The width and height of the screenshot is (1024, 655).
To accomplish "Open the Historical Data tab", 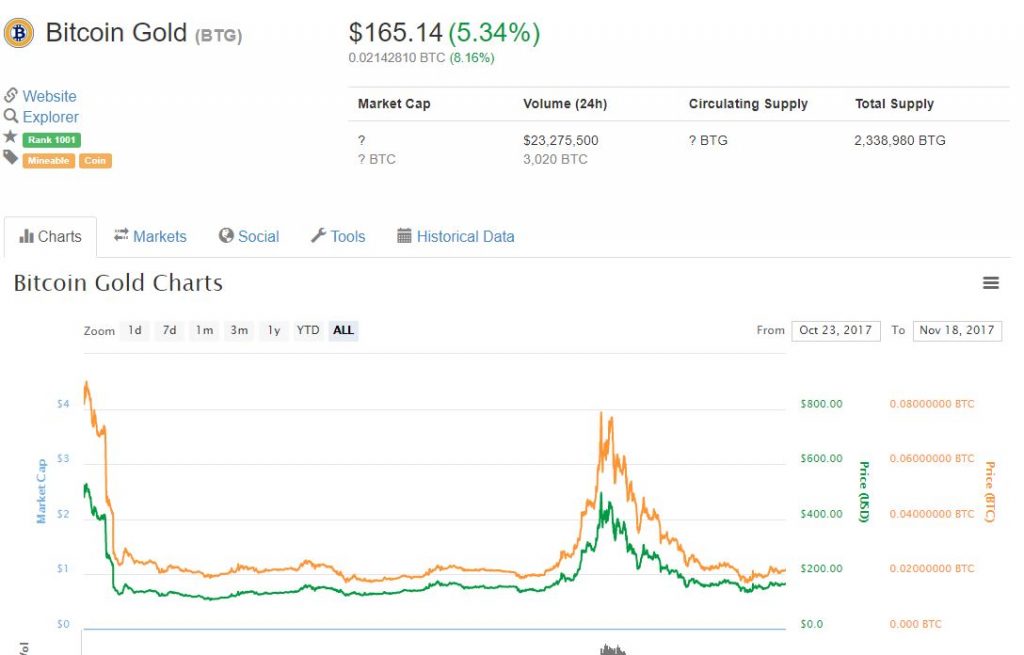I will coord(456,236).
